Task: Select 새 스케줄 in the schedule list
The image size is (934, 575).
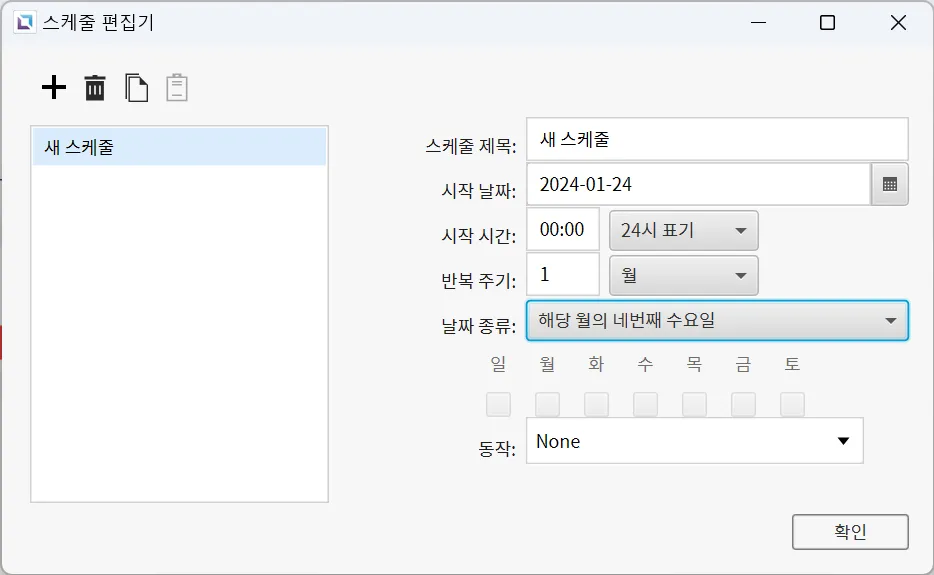Action: 180,147
